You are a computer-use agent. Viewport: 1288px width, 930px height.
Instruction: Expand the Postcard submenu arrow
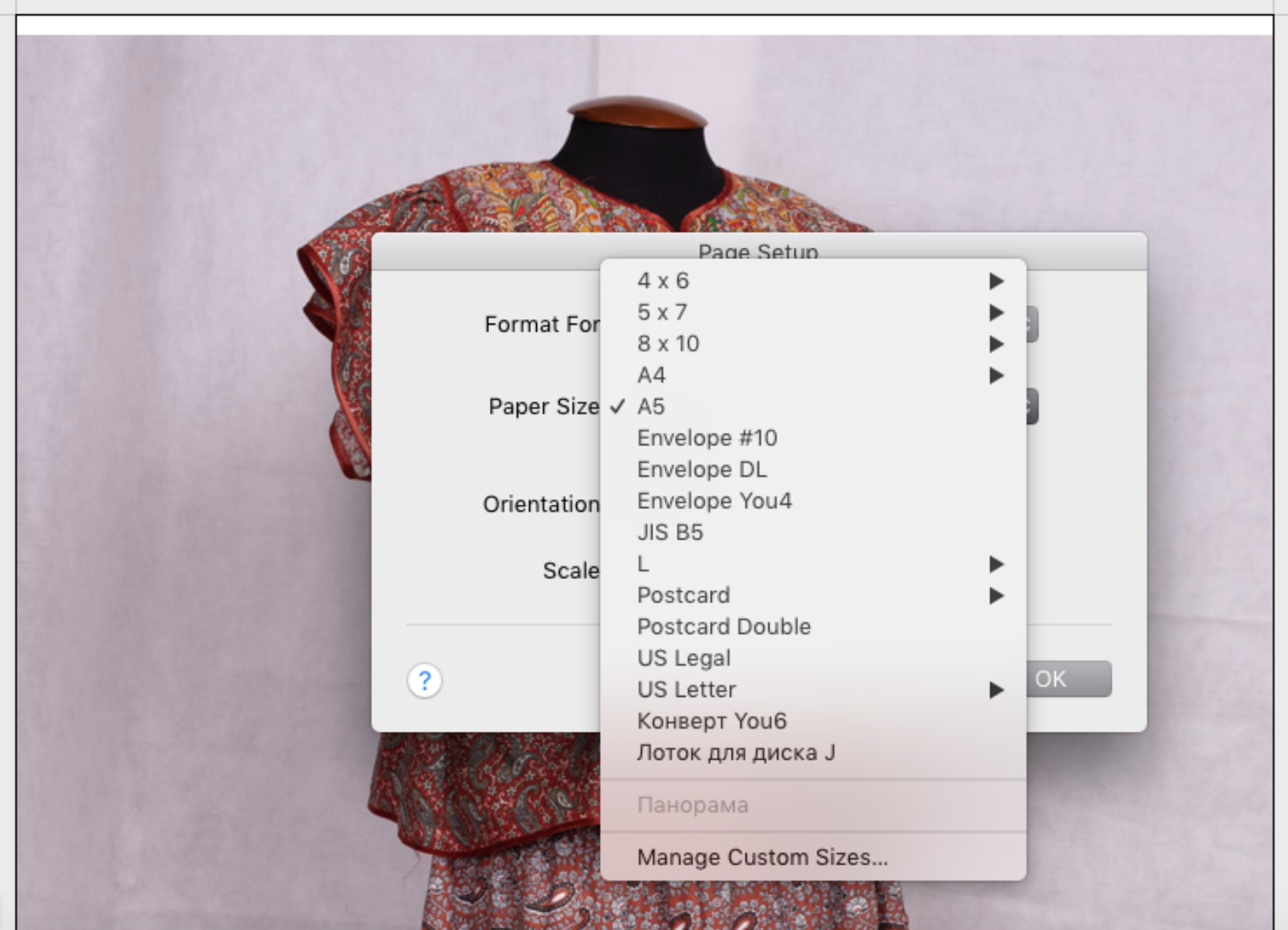coord(996,596)
